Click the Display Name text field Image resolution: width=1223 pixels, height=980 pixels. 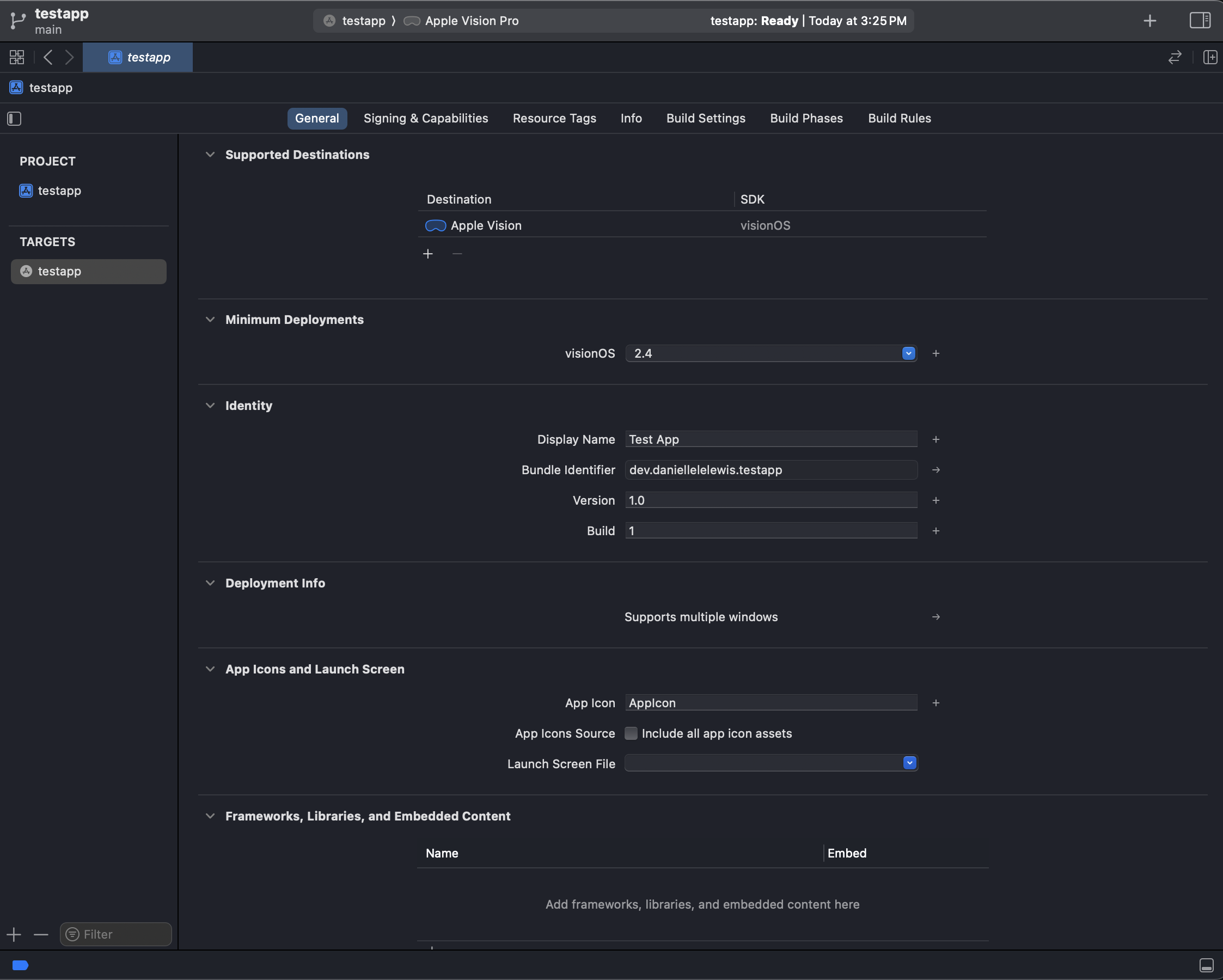771,439
